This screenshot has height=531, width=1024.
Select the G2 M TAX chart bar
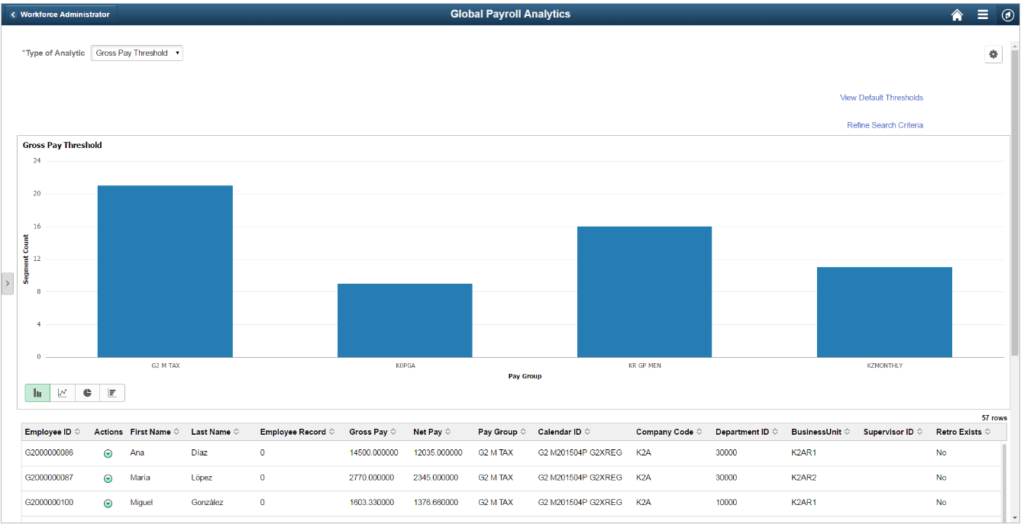(x=165, y=271)
